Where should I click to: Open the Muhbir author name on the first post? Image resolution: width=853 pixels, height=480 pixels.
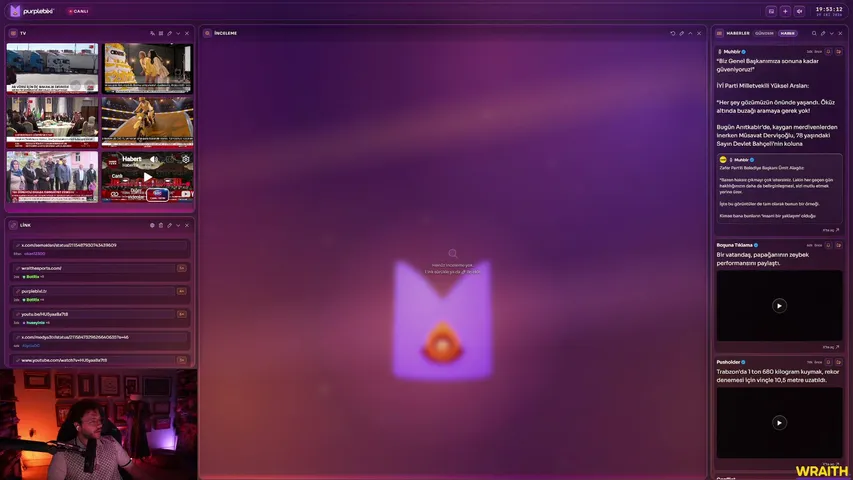pos(732,52)
